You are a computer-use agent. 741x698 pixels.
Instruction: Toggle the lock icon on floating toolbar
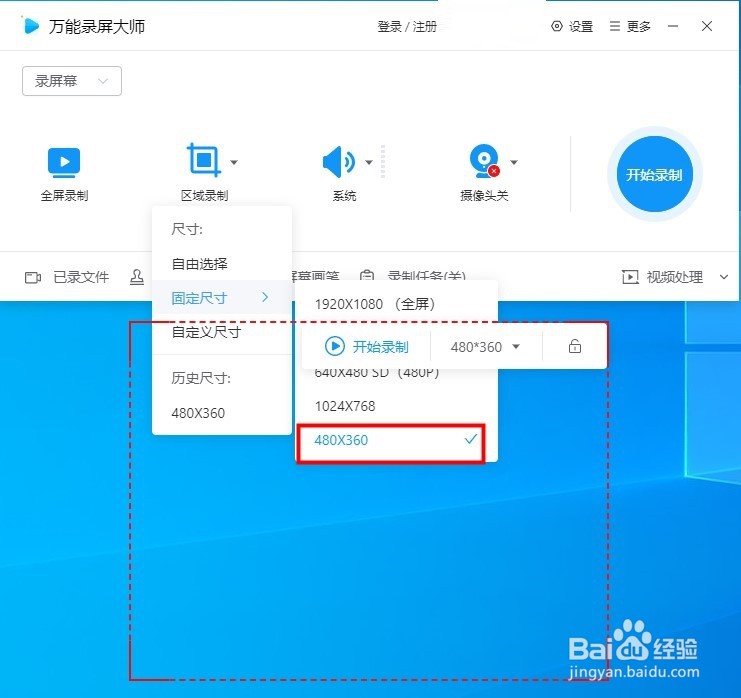point(575,346)
